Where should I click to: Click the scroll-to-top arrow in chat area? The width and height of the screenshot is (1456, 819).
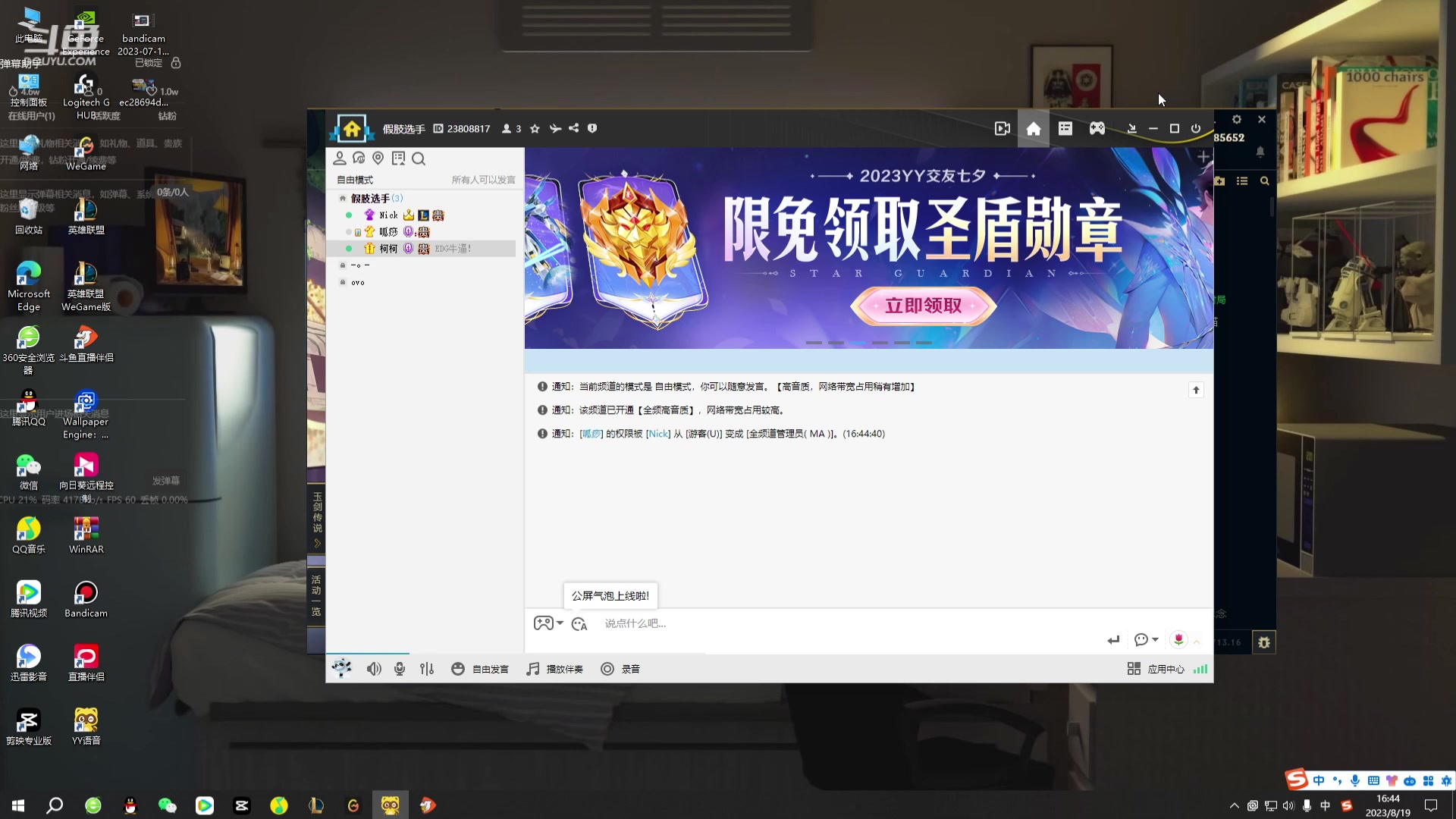point(1196,390)
